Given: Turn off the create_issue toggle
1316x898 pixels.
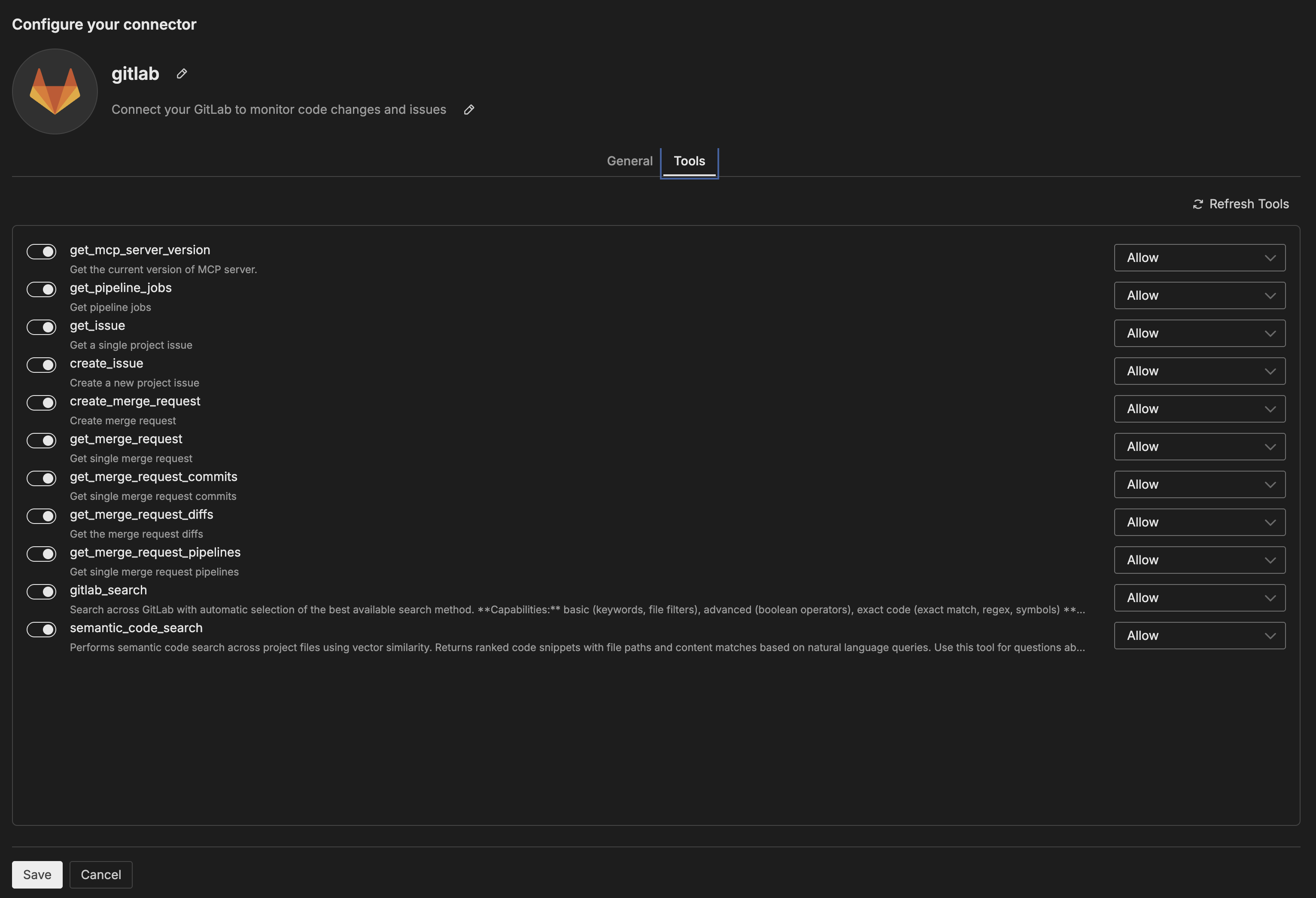Looking at the screenshot, I should pos(41,365).
